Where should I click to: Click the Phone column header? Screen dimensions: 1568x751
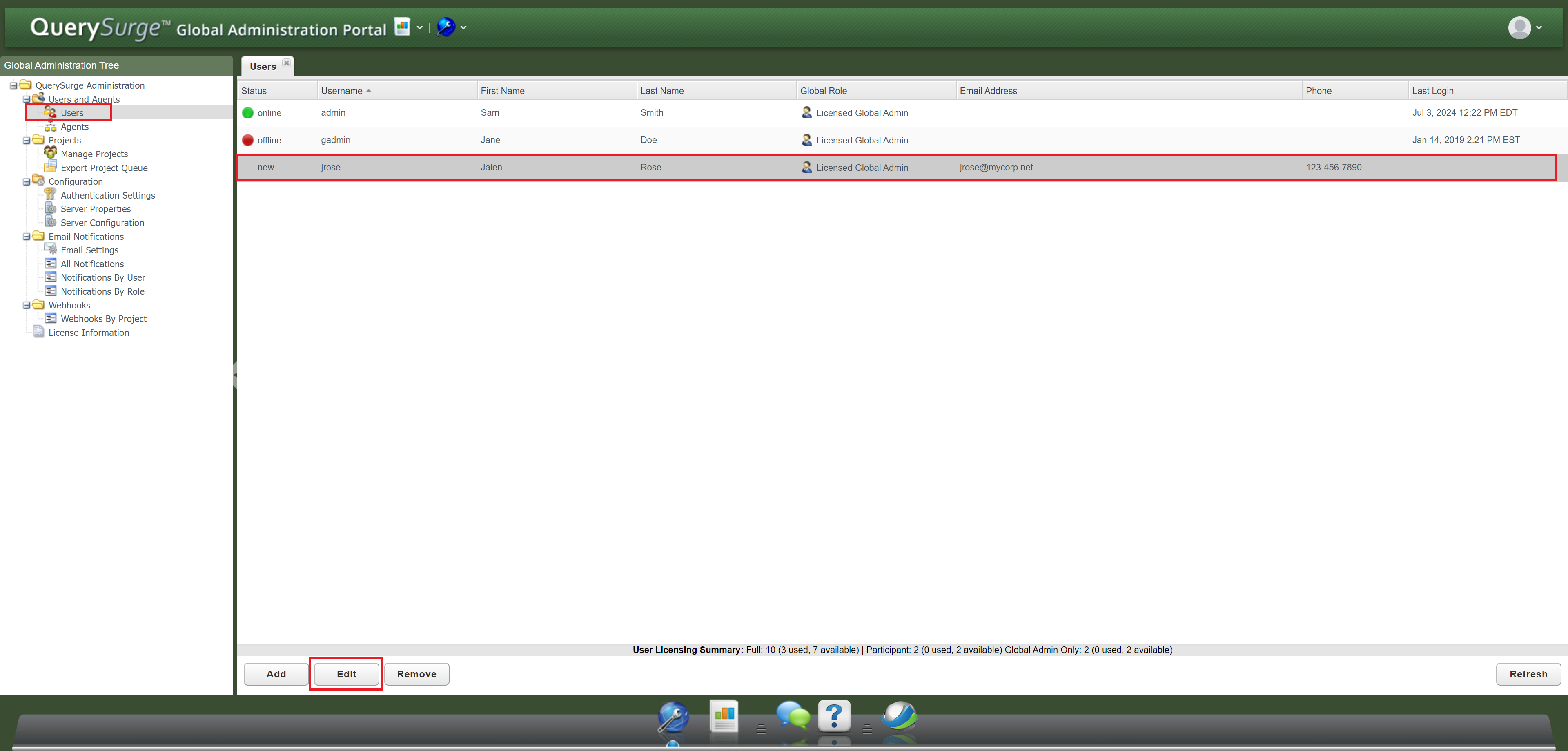point(1355,91)
